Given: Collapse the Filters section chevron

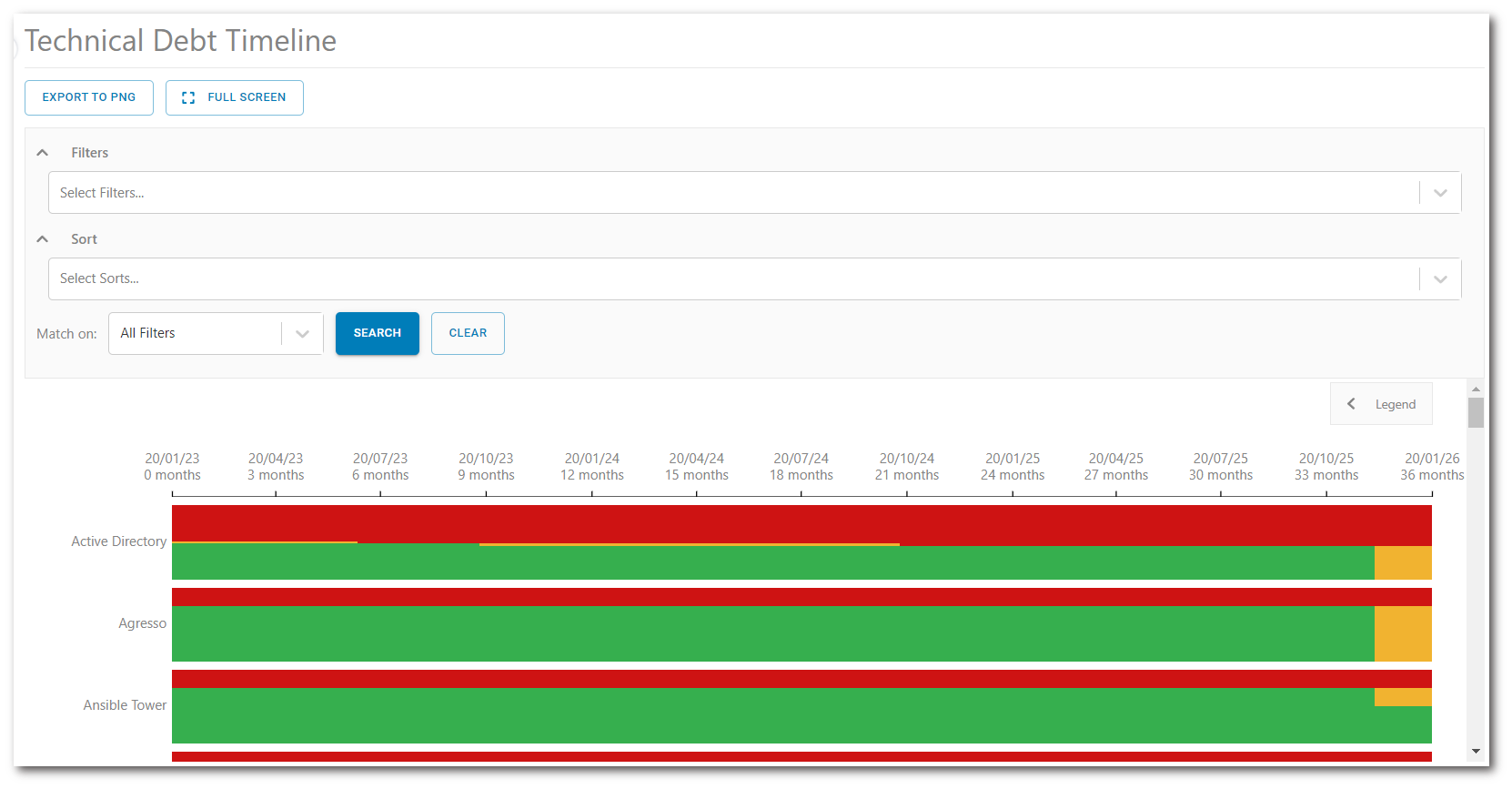Looking at the screenshot, I should point(43,153).
